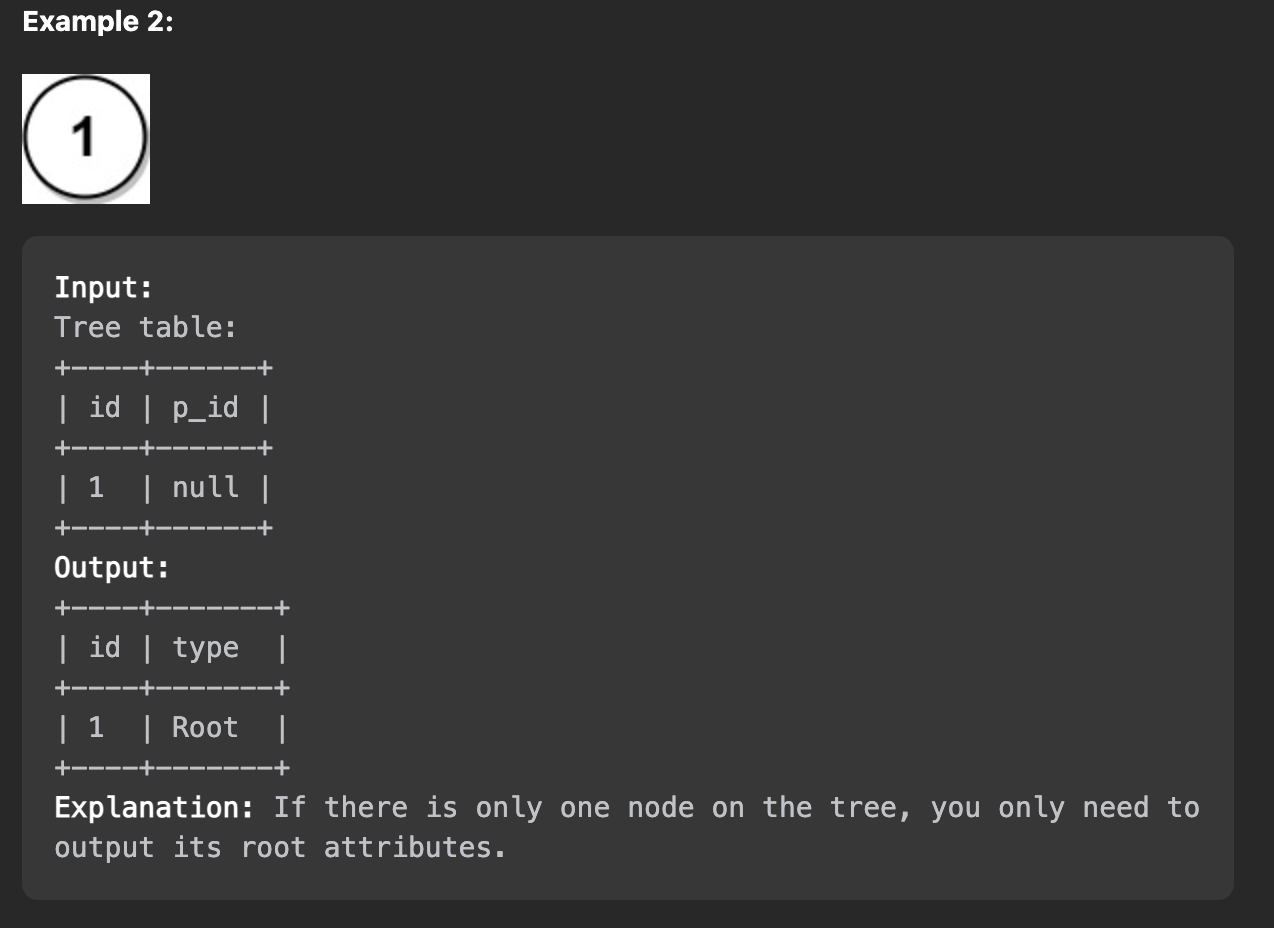Select the "p_id" column header
1274x928 pixels.
pyautogui.click(x=205, y=408)
